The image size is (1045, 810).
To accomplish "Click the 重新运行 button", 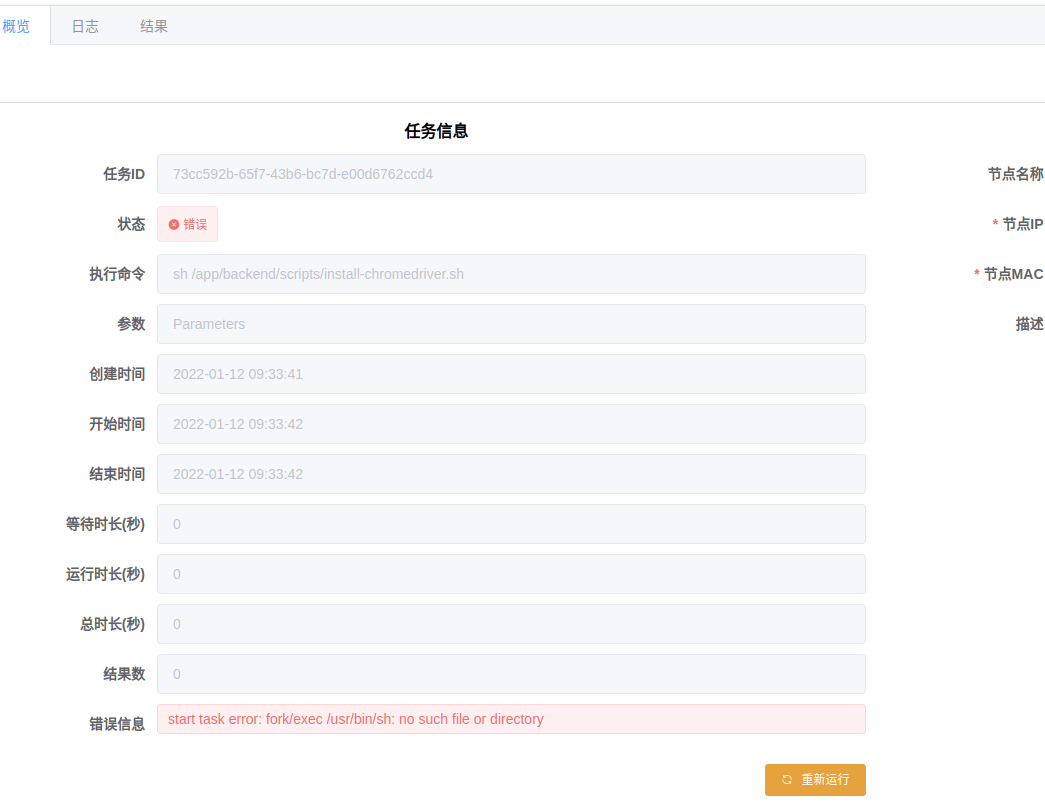I will [x=815, y=779].
